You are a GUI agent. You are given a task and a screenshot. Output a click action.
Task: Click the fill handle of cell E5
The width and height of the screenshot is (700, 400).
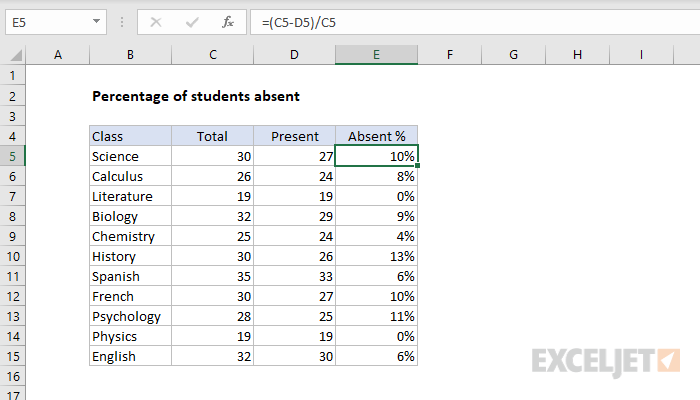(417, 166)
